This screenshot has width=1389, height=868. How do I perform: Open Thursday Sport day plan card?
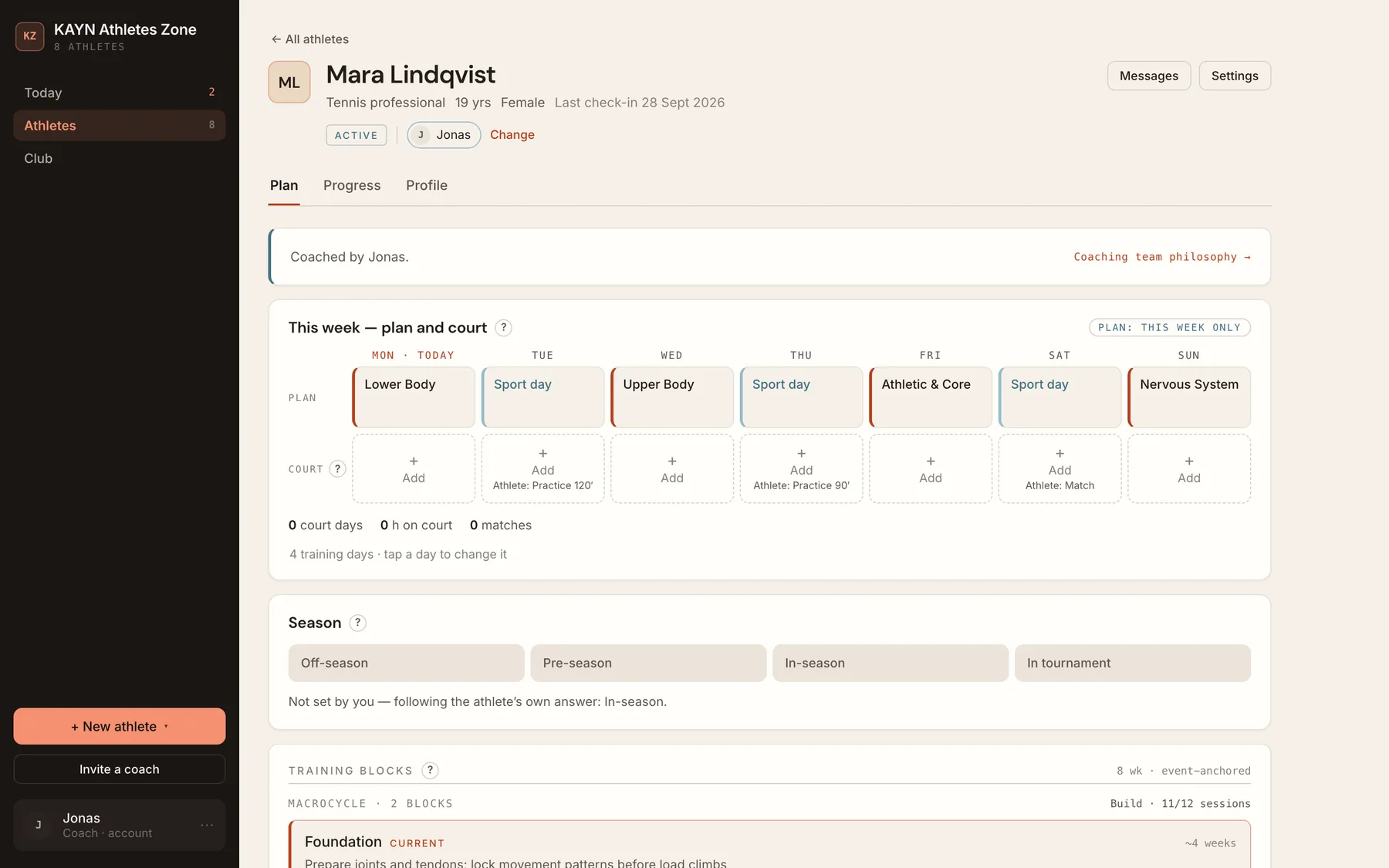802,397
